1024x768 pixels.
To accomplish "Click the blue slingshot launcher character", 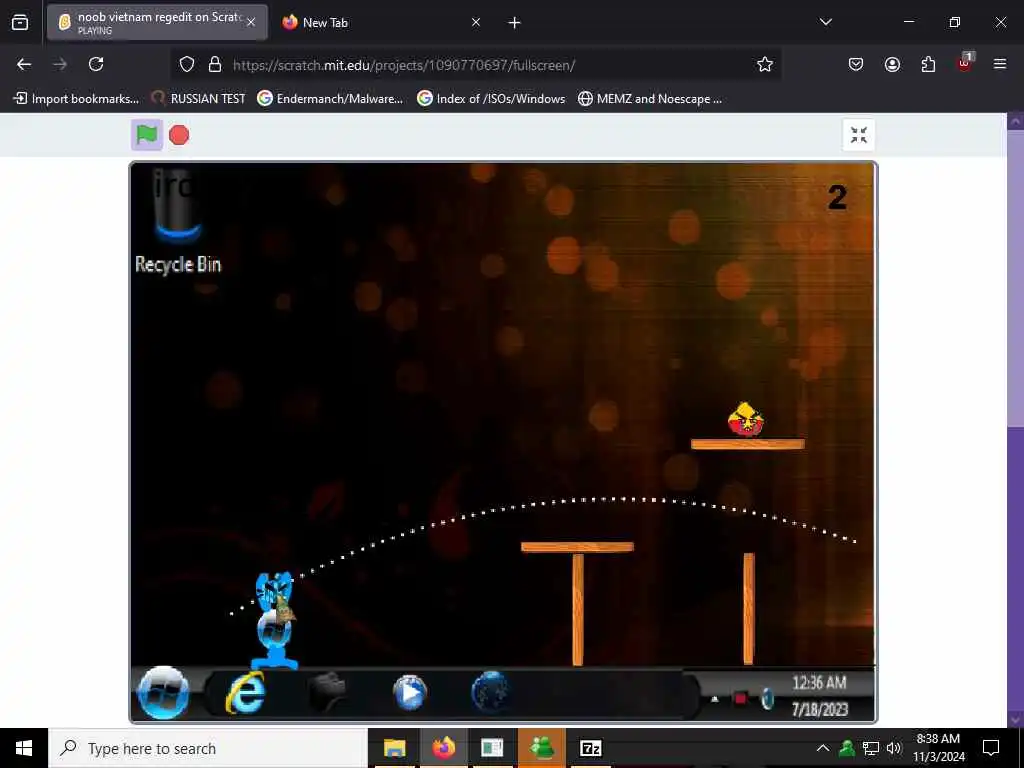I will pyautogui.click(x=275, y=620).
